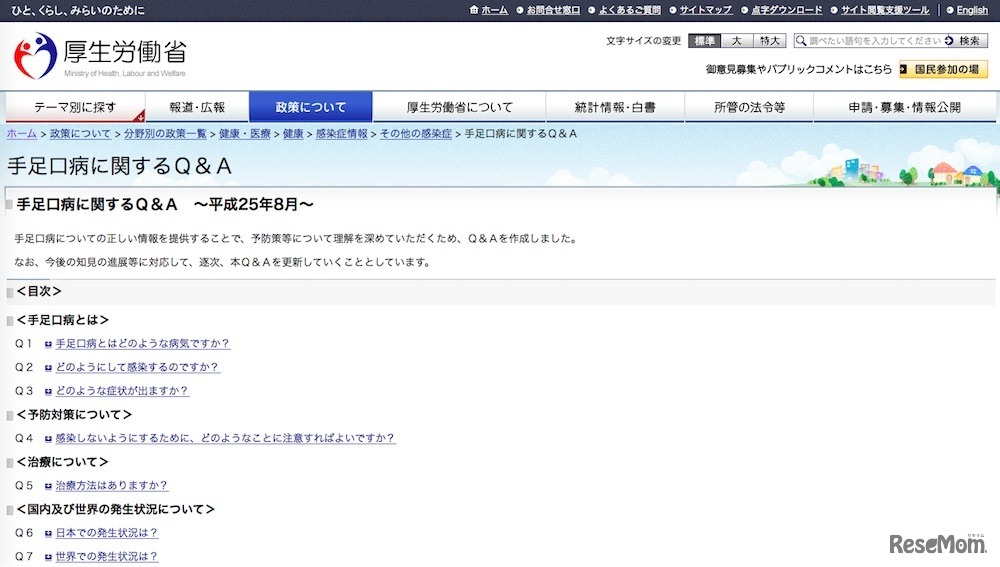Open the ホーム link in top bar
Screen dimensions: 1000x567
(488, 10)
